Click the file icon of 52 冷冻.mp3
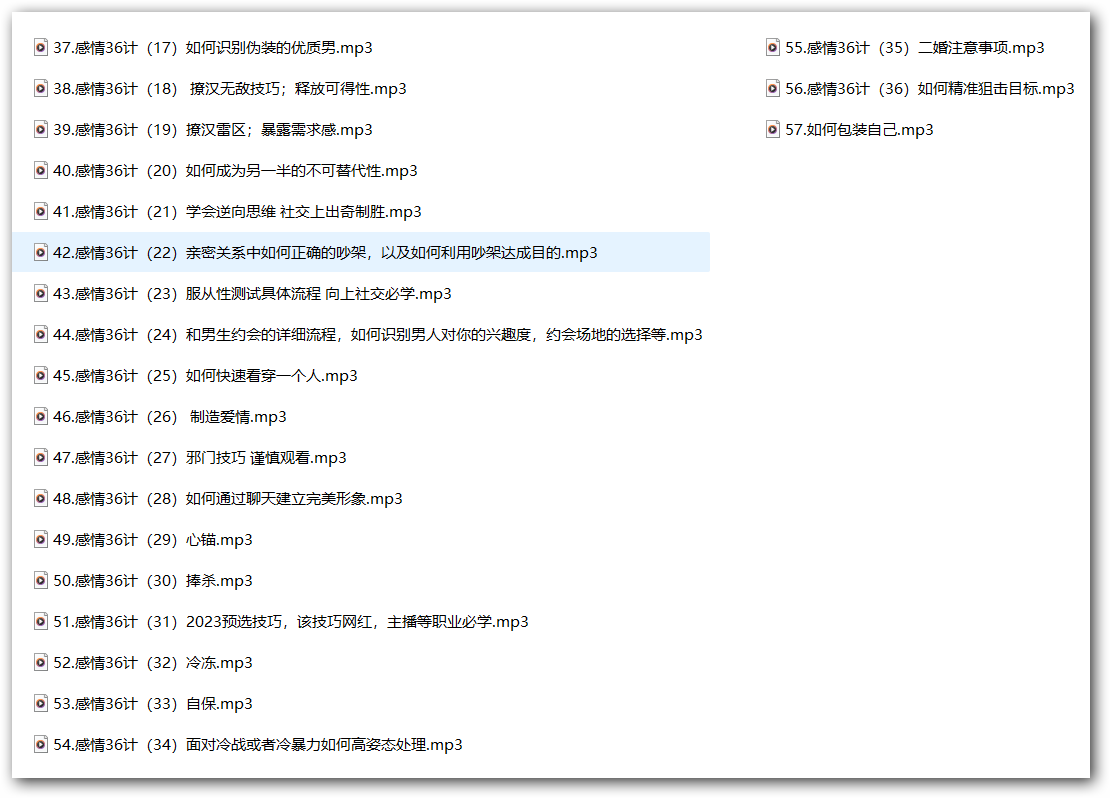This screenshot has width=1110, height=798. (41, 662)
